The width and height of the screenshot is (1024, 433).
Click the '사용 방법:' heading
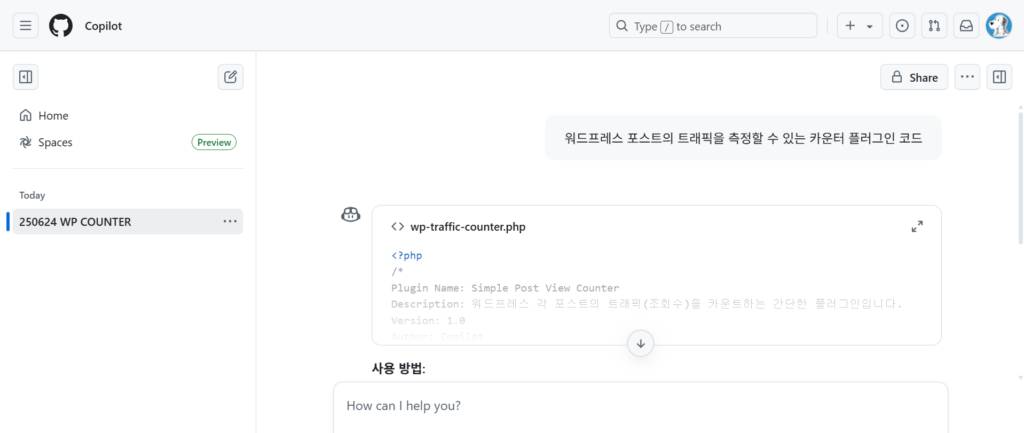coord(398,369)
